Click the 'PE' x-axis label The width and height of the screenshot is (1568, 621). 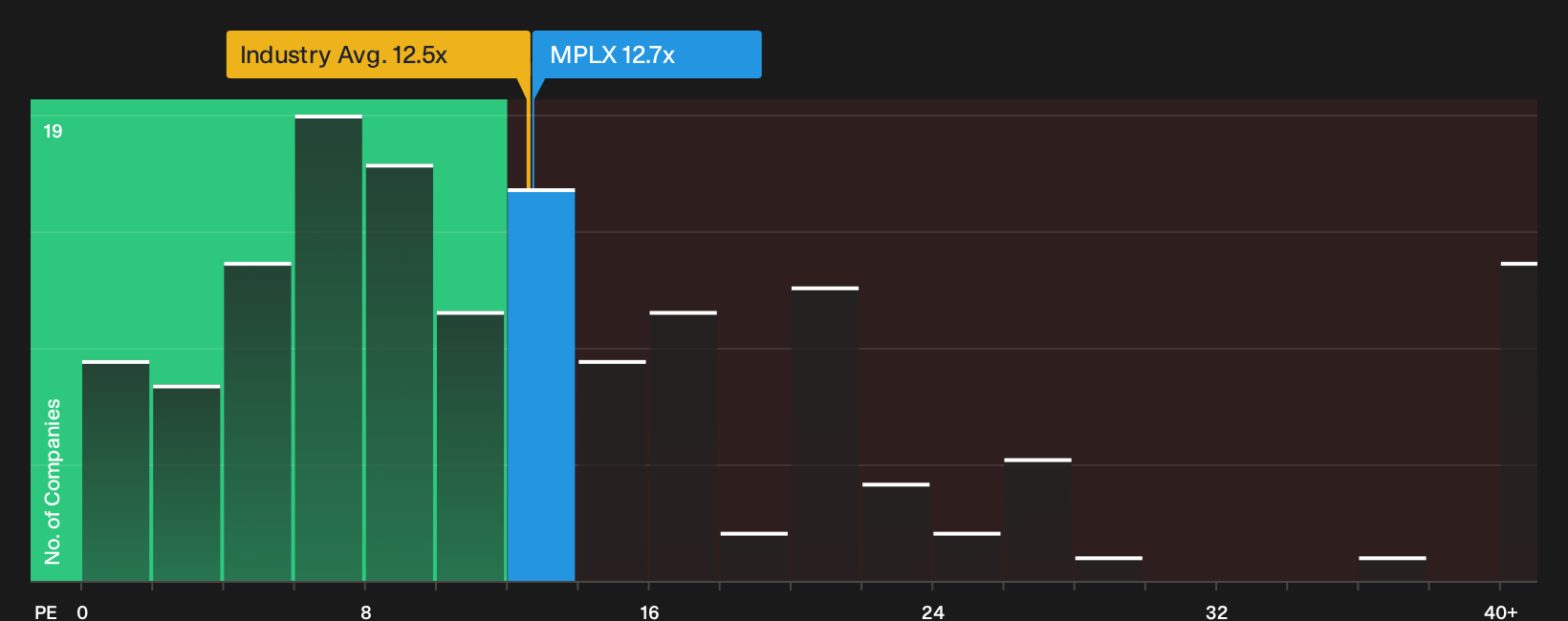[x=45, y=612]
